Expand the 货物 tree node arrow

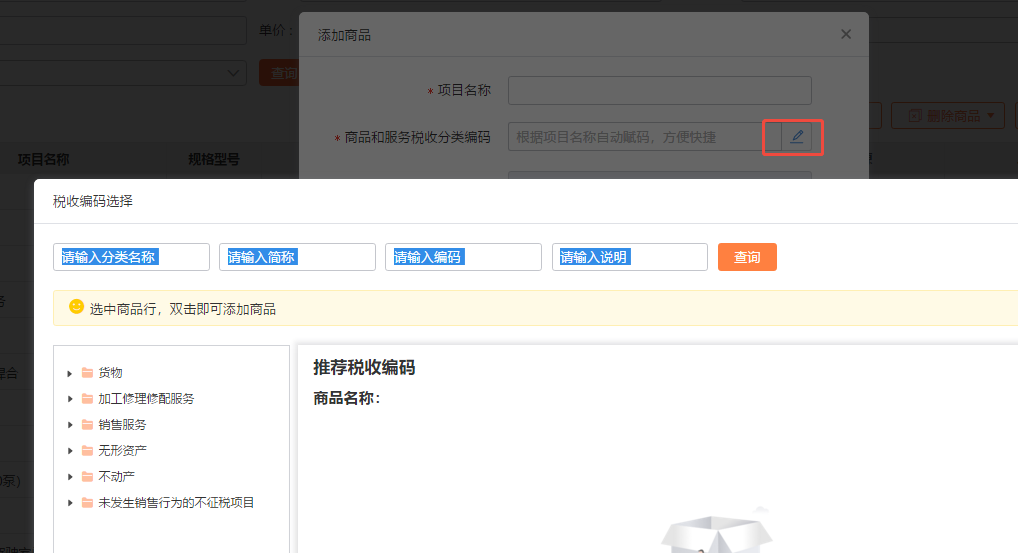point(69,373)
